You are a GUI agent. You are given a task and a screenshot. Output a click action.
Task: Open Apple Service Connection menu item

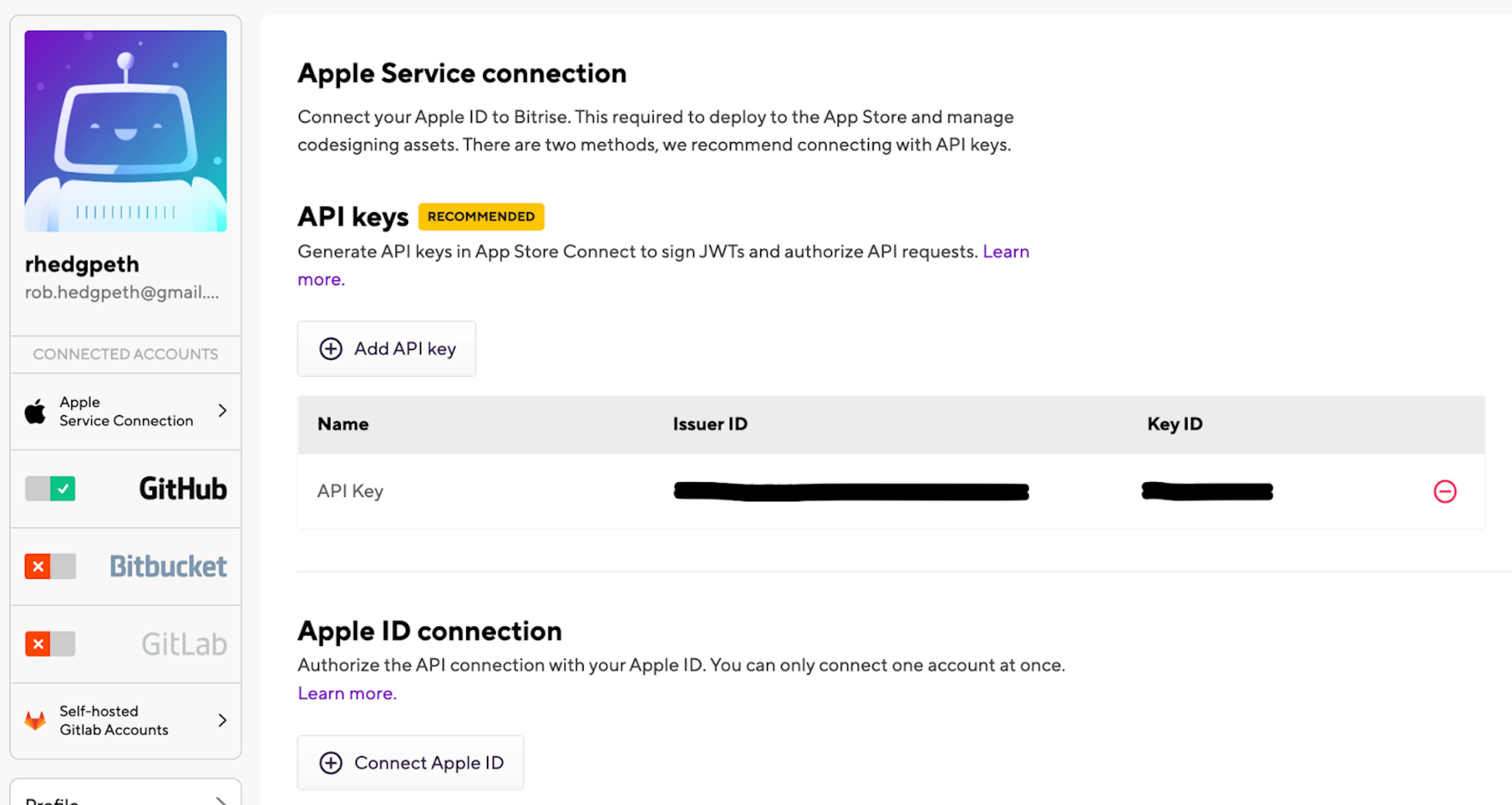click(126, 411)
